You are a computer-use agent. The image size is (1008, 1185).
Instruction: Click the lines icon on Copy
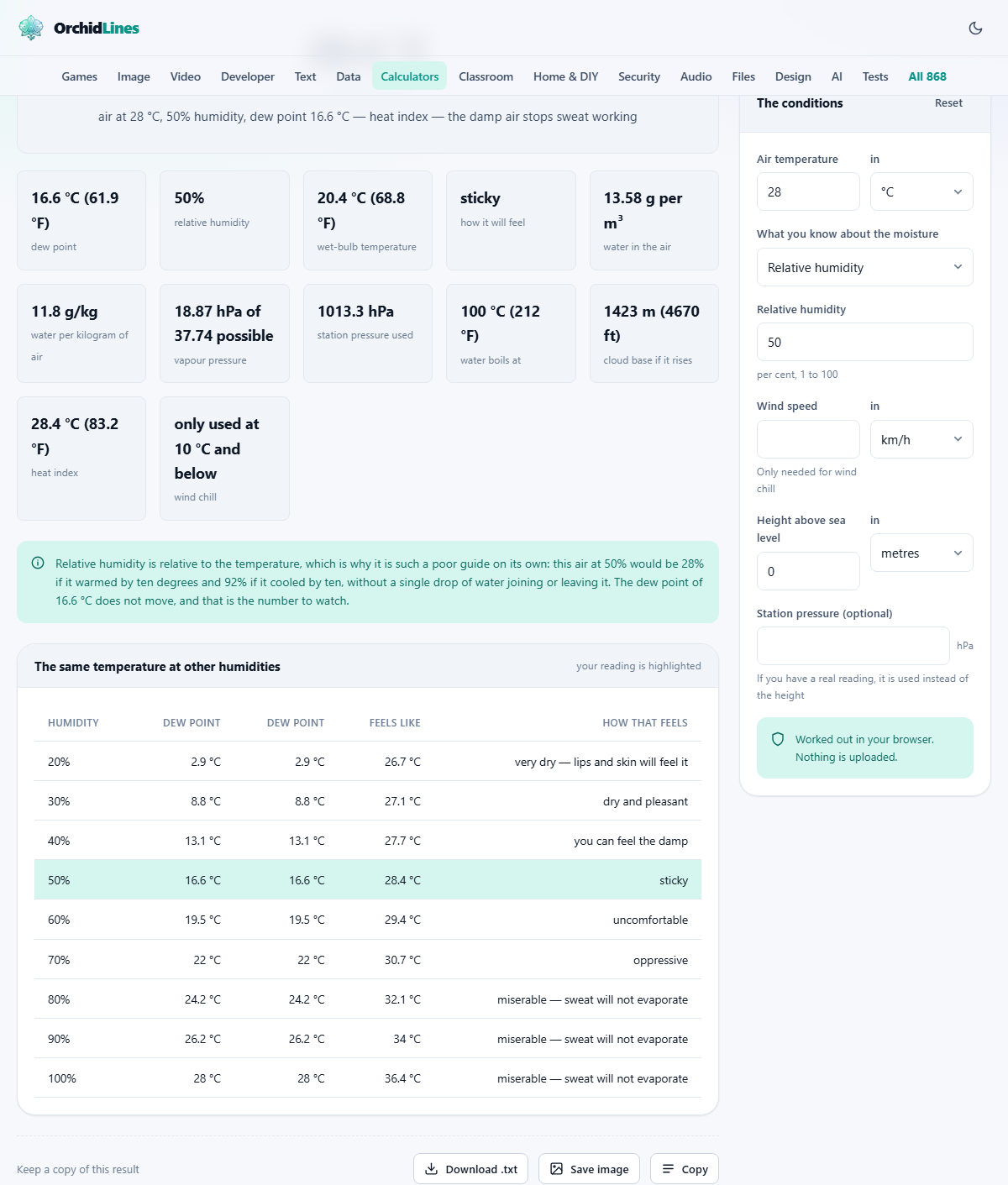coord(668,1169)
